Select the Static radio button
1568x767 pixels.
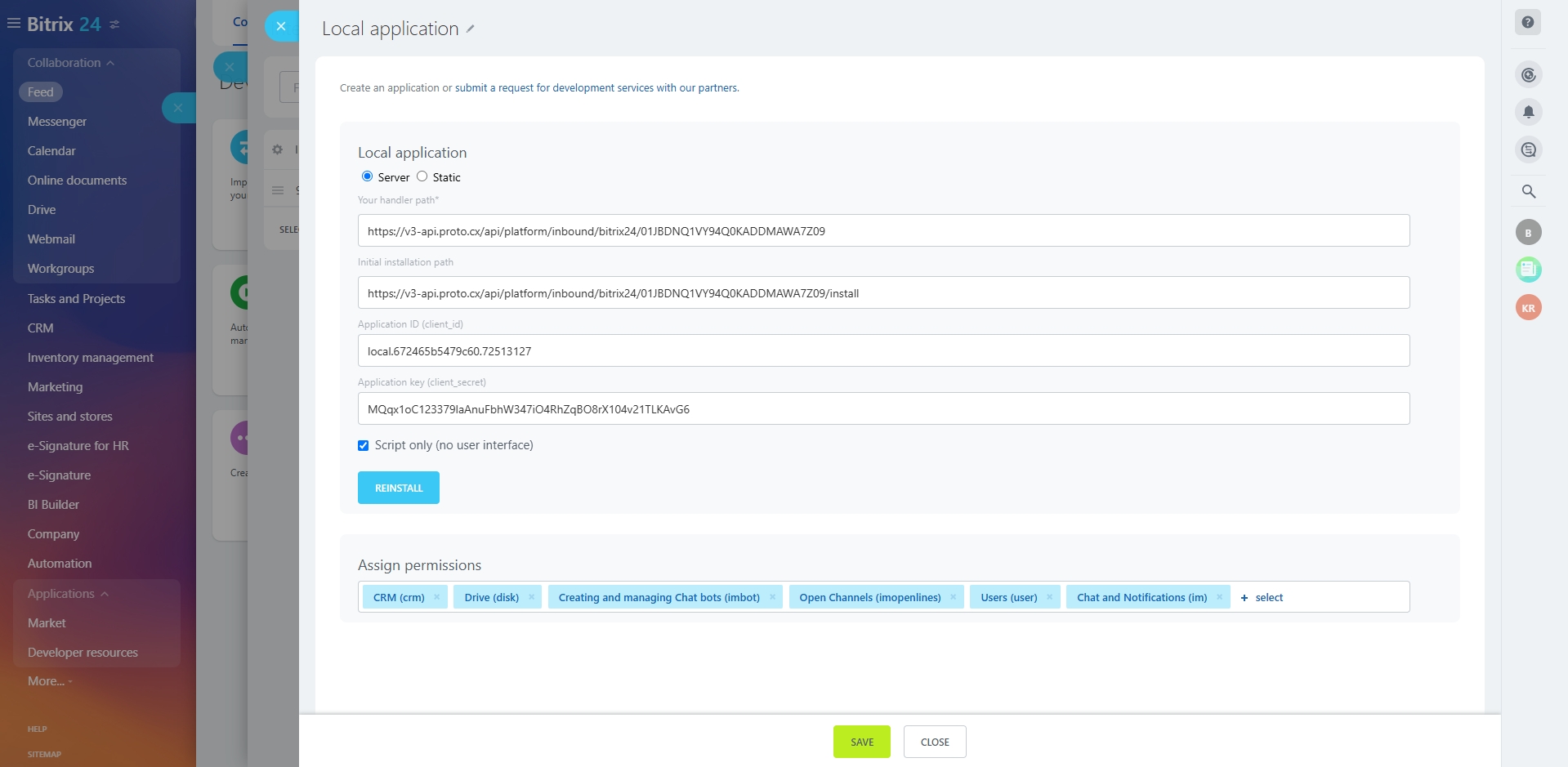pyautogui.click(x=422, y=176)
